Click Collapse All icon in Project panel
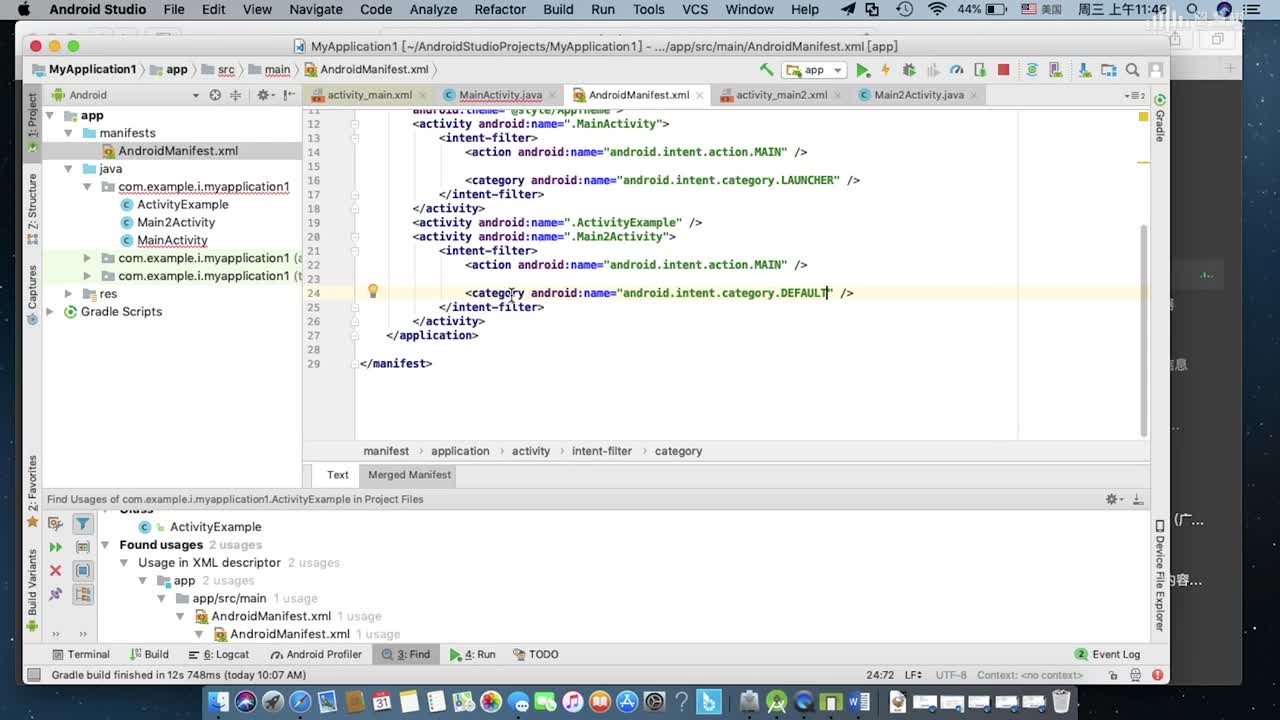This screenshot has width=1280, height=720. tap(236, 95)
